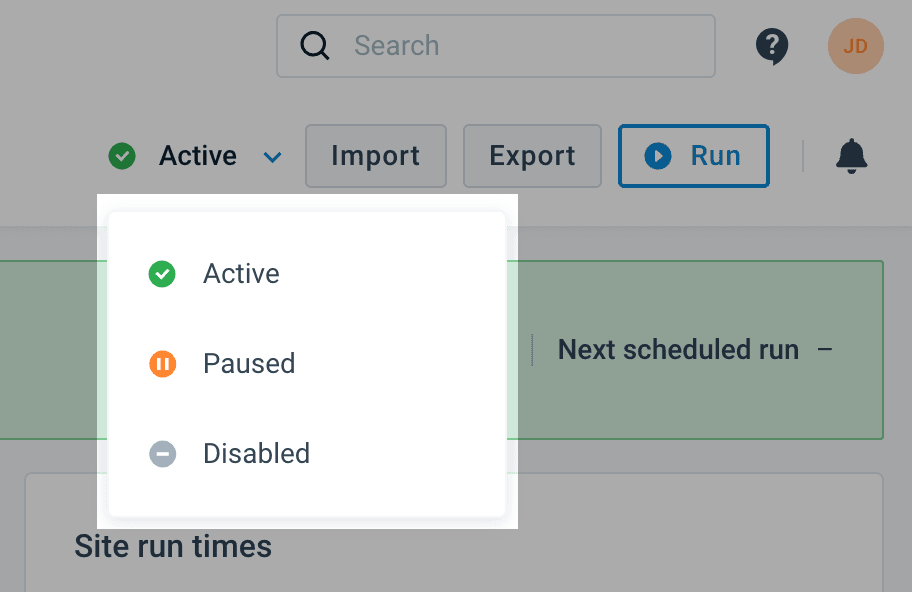This screenshot has width=912, height=592.
Task: Focus the Search text field
Action: coord(520,46)
